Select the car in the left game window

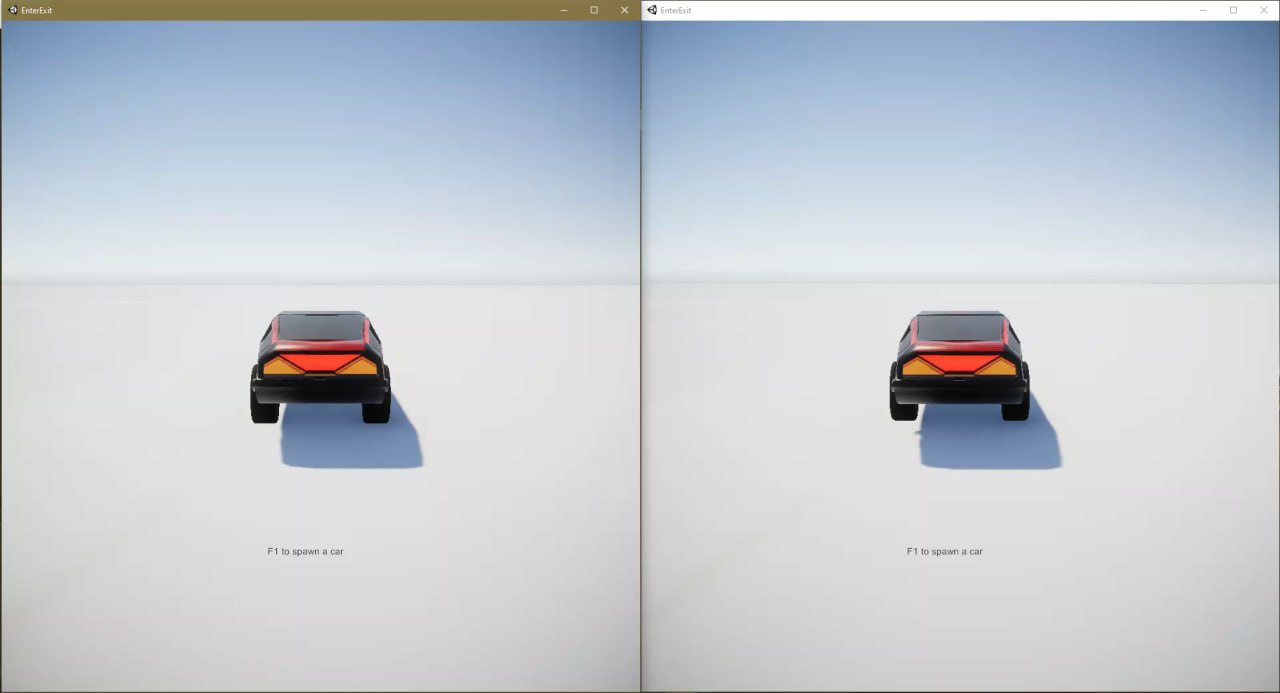pyautogui.click(x=320, y=365)
